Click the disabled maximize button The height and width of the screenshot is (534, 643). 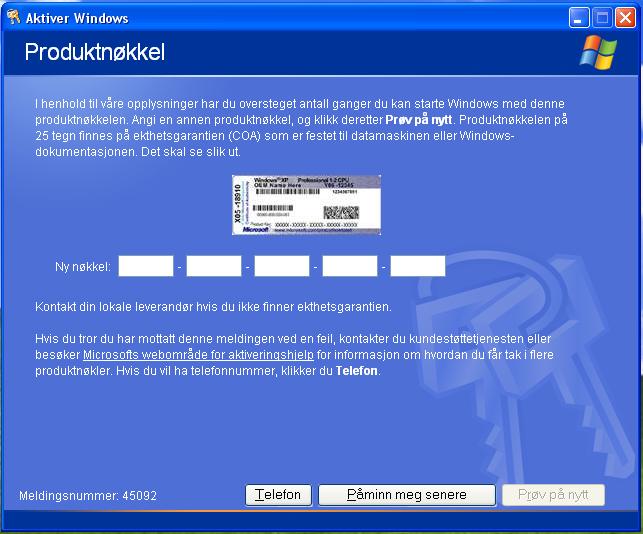[602, 18]
